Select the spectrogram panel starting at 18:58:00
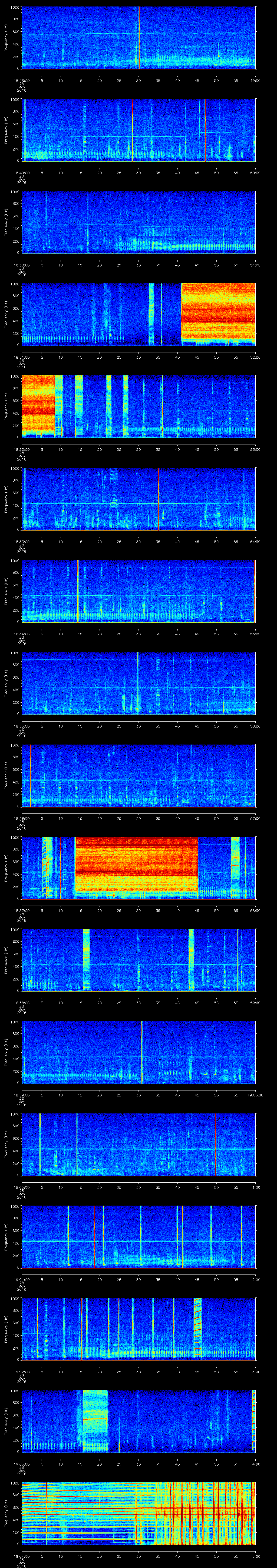Image resolution: width=277 pixels, height=1568 pixels. 138,960
